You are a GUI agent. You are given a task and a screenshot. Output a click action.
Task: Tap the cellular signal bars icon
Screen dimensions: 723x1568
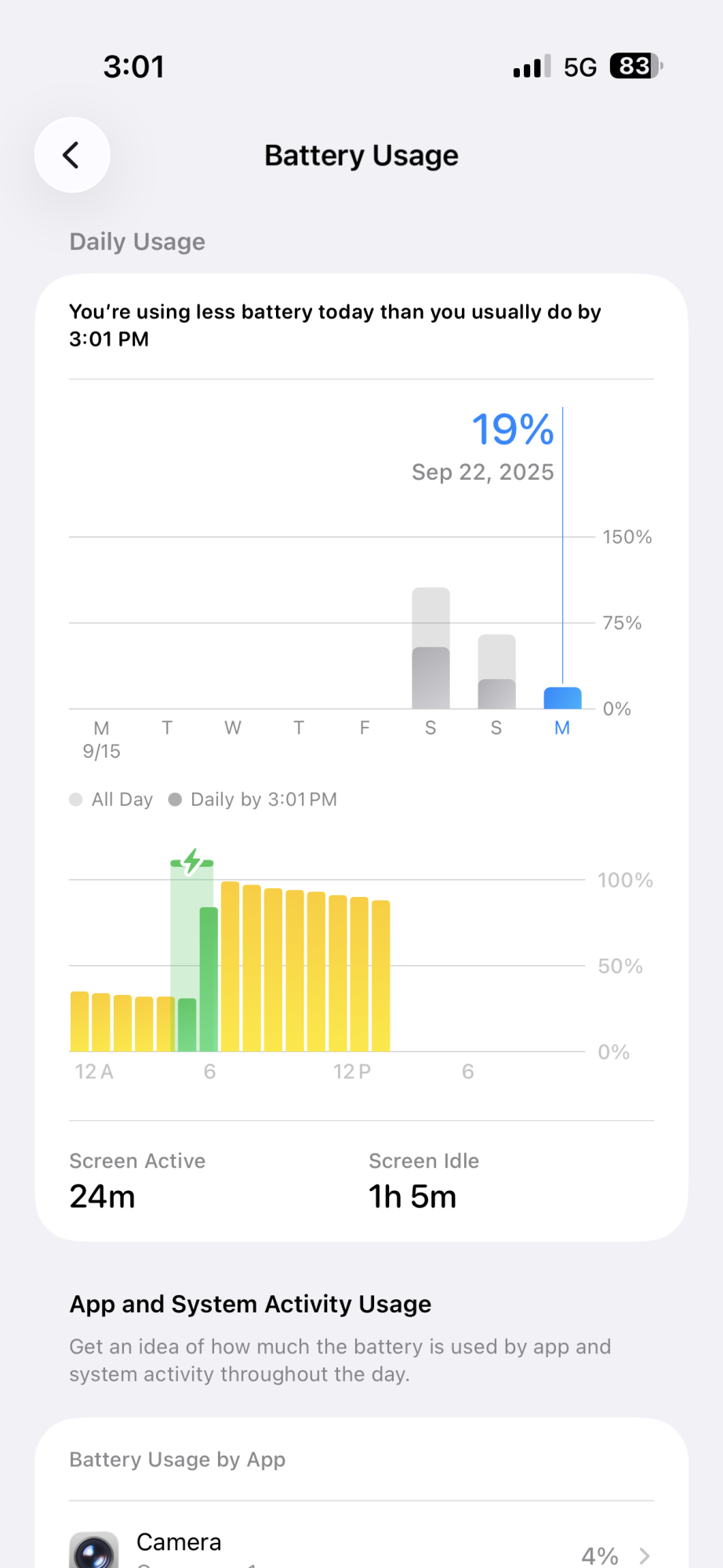pos(532,67)
